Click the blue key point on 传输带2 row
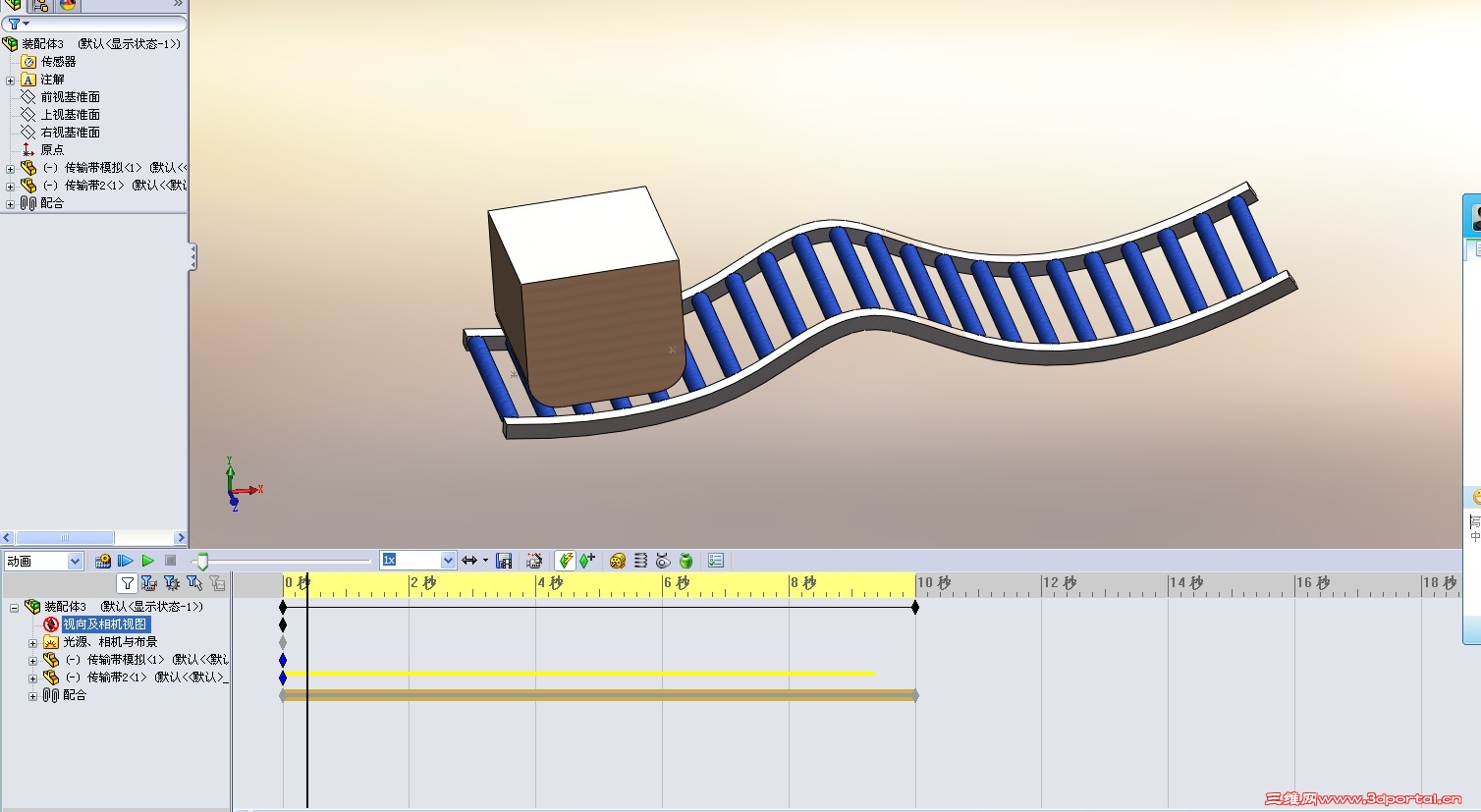Screen dimensions: 1481x812 283,677
